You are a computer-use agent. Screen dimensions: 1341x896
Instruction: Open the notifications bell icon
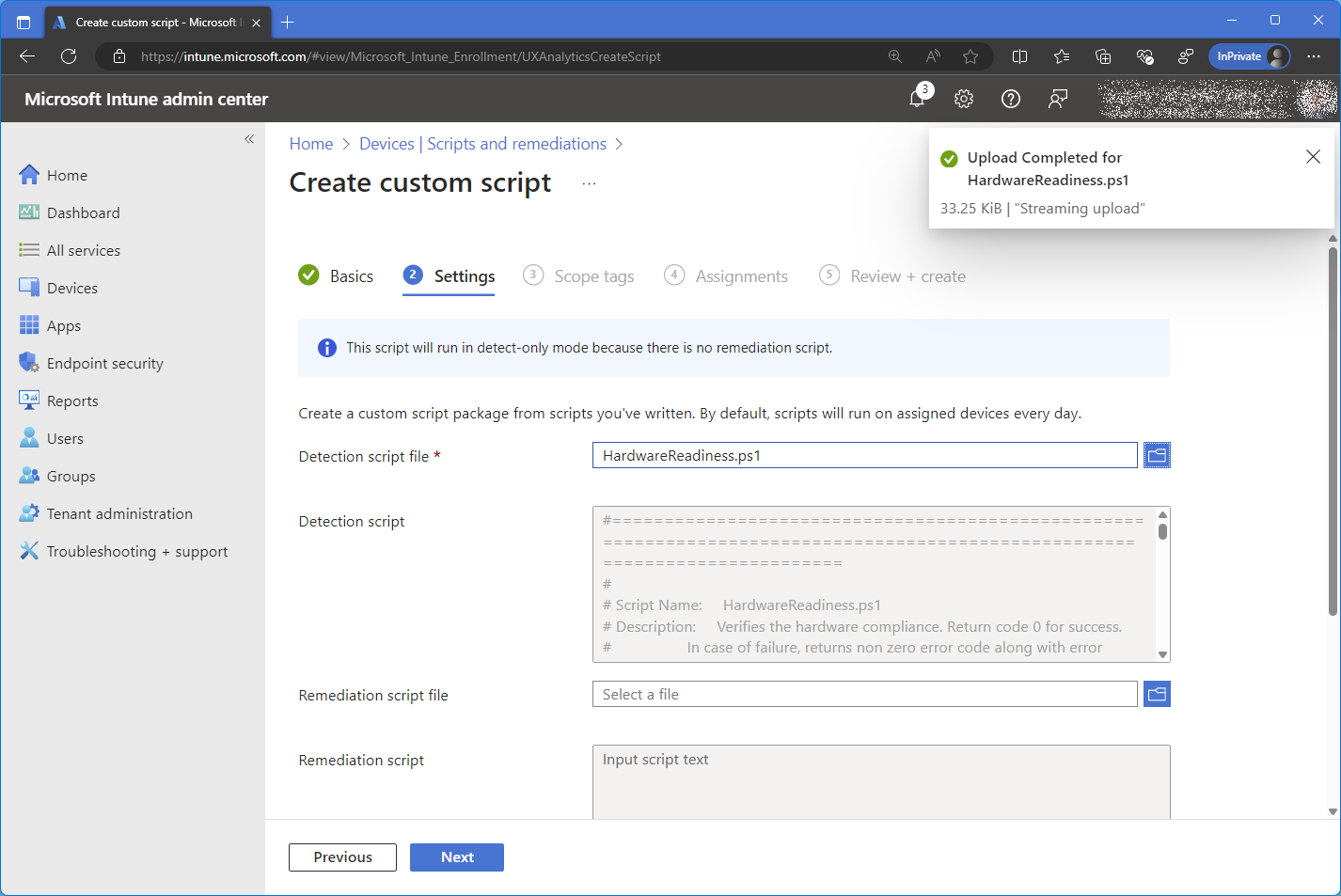[x=918, y=99]
